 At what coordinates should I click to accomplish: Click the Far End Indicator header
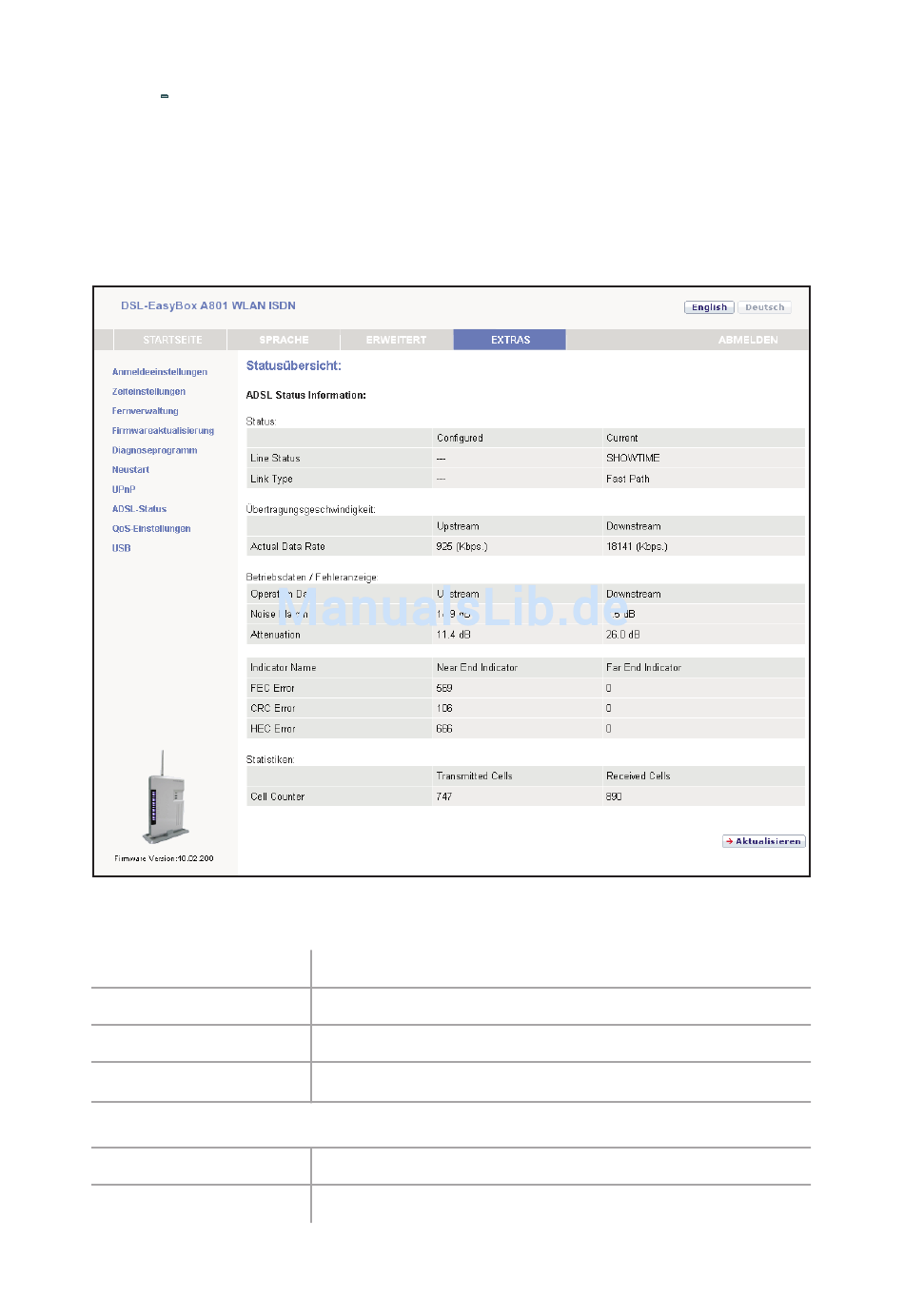click(x=643, y=667)
